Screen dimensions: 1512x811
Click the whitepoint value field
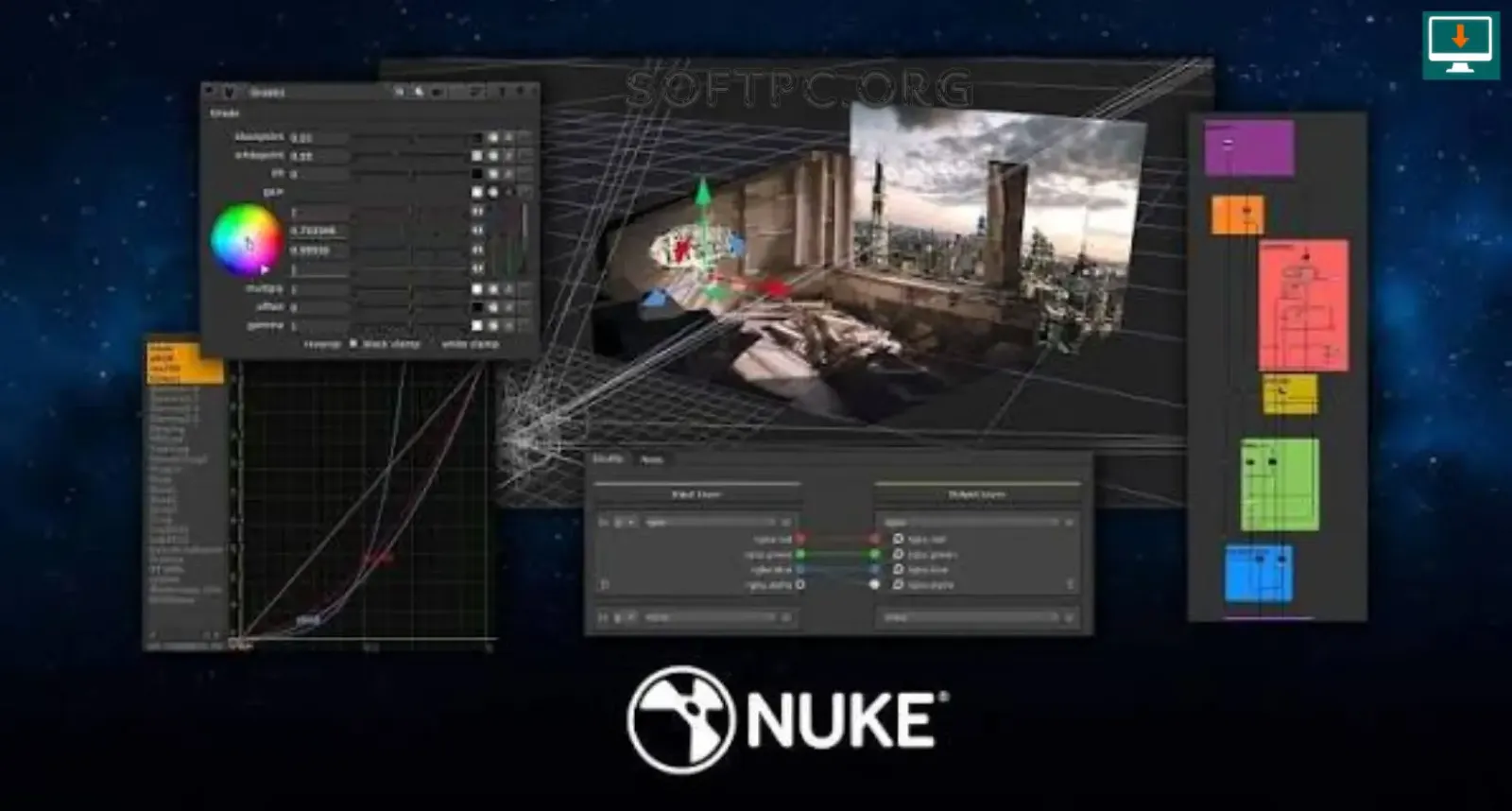click(x=318, y=155)
